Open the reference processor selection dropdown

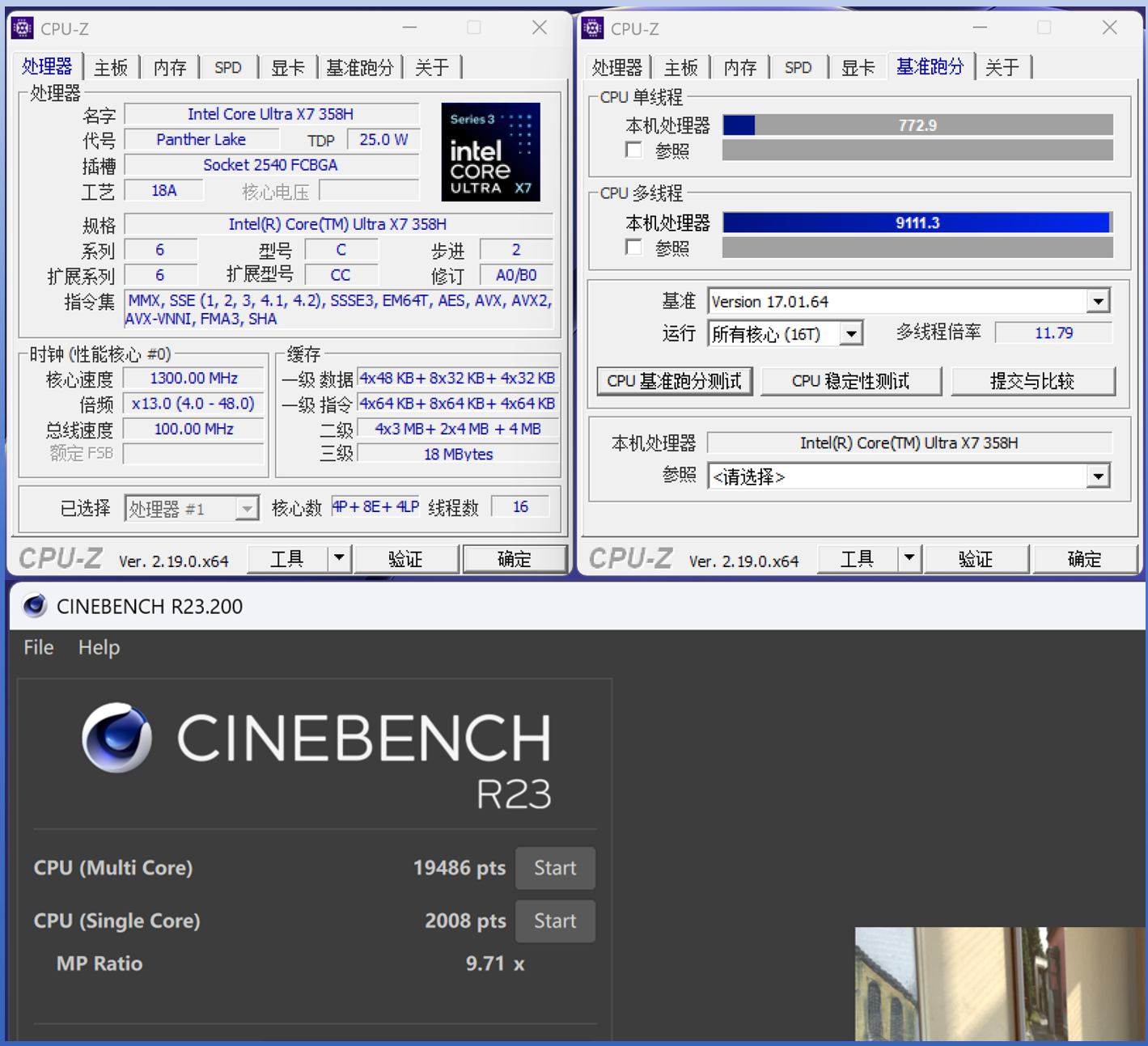coord(1097,476)
